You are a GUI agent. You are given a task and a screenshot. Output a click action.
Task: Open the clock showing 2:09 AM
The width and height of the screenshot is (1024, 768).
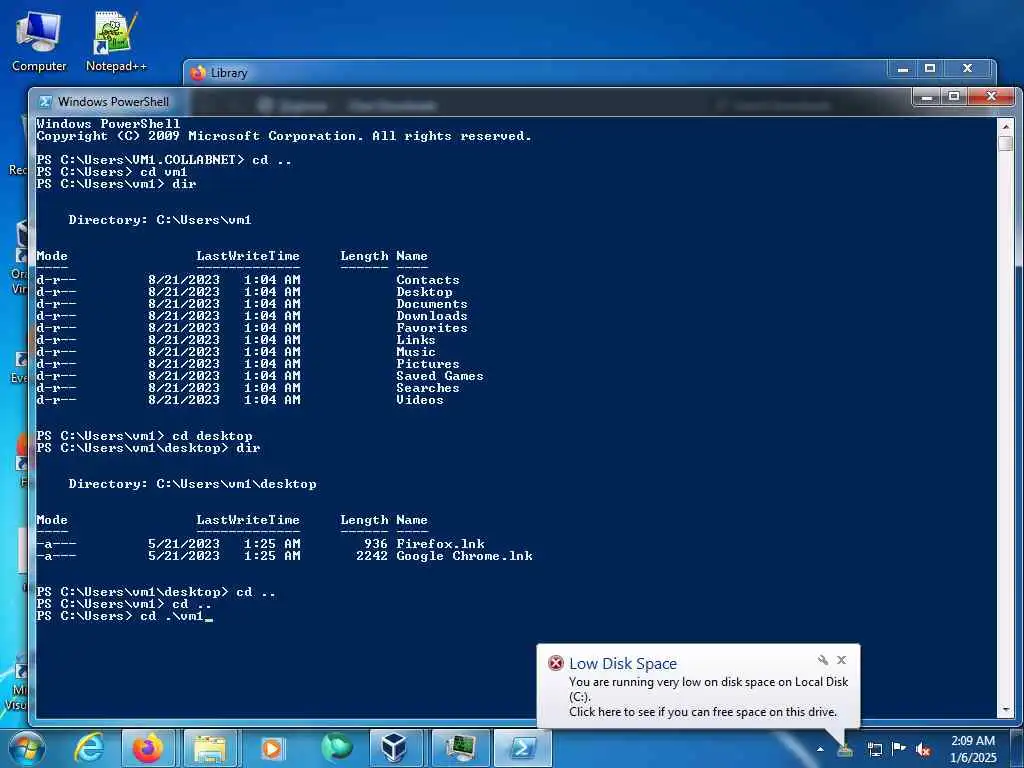tap(973, 749)
